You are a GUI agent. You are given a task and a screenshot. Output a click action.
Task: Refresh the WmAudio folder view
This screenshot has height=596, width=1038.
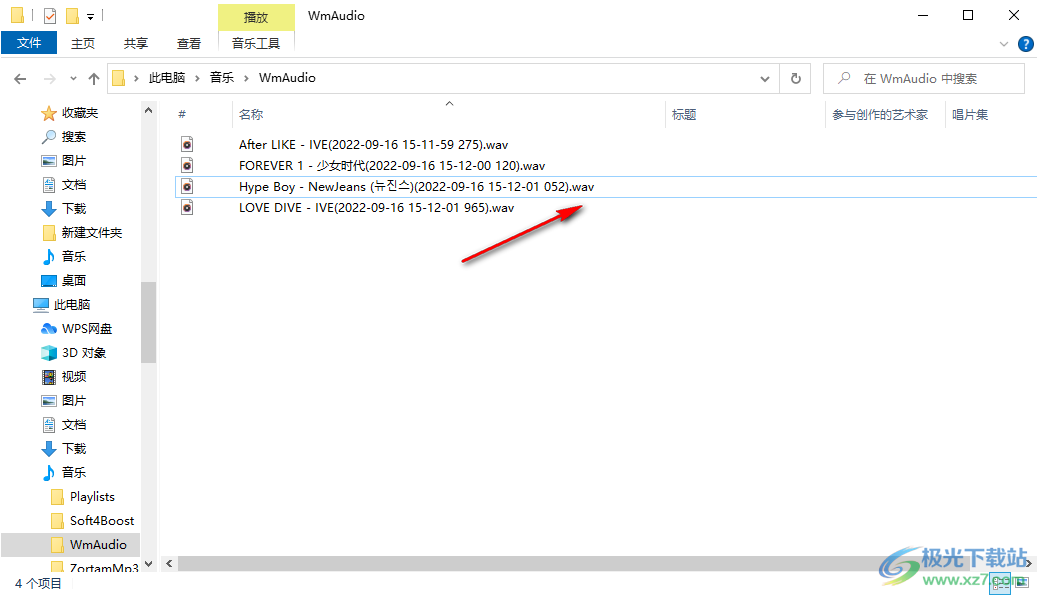[x=796, y=78]
